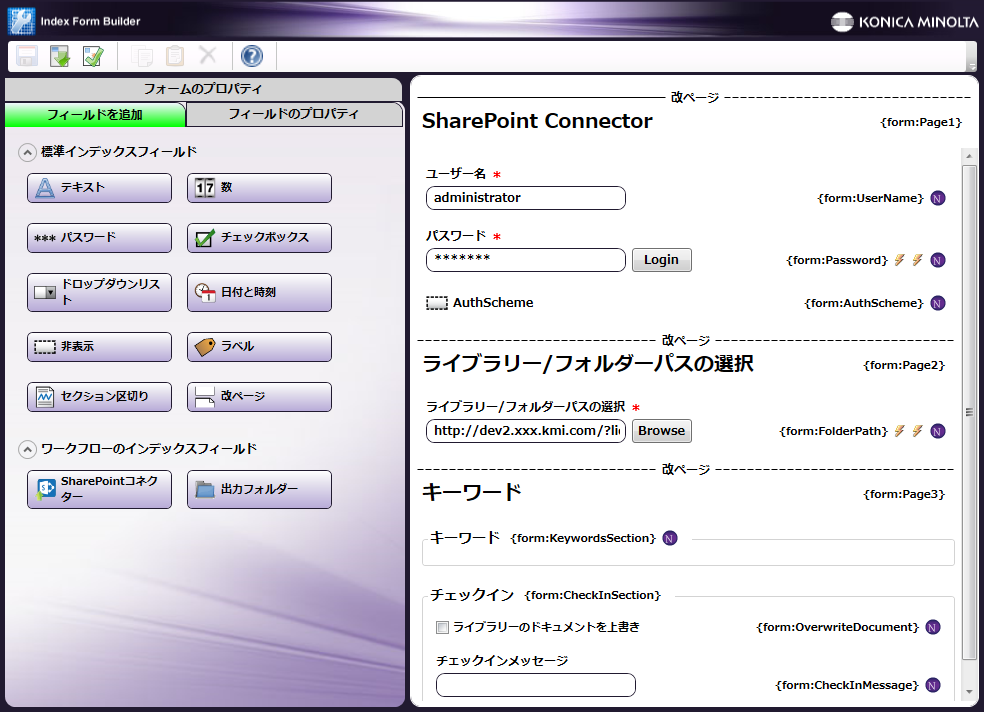Add a ドロップダウンリスト field

(99, 292)
